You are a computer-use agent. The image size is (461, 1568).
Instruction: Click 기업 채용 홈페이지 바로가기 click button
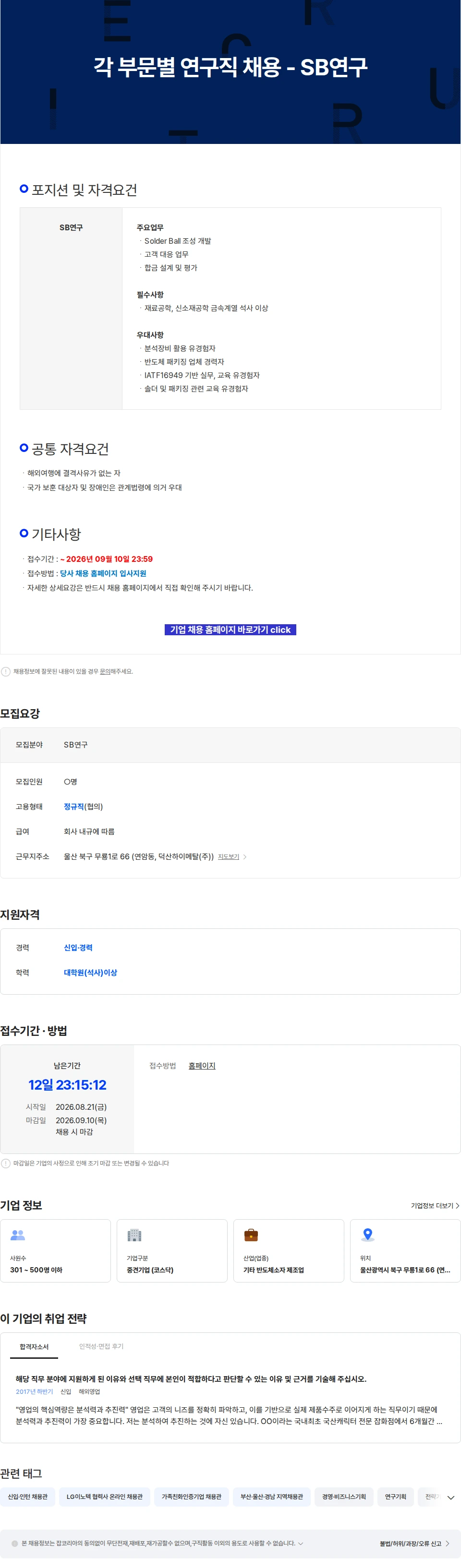[230, 630]
